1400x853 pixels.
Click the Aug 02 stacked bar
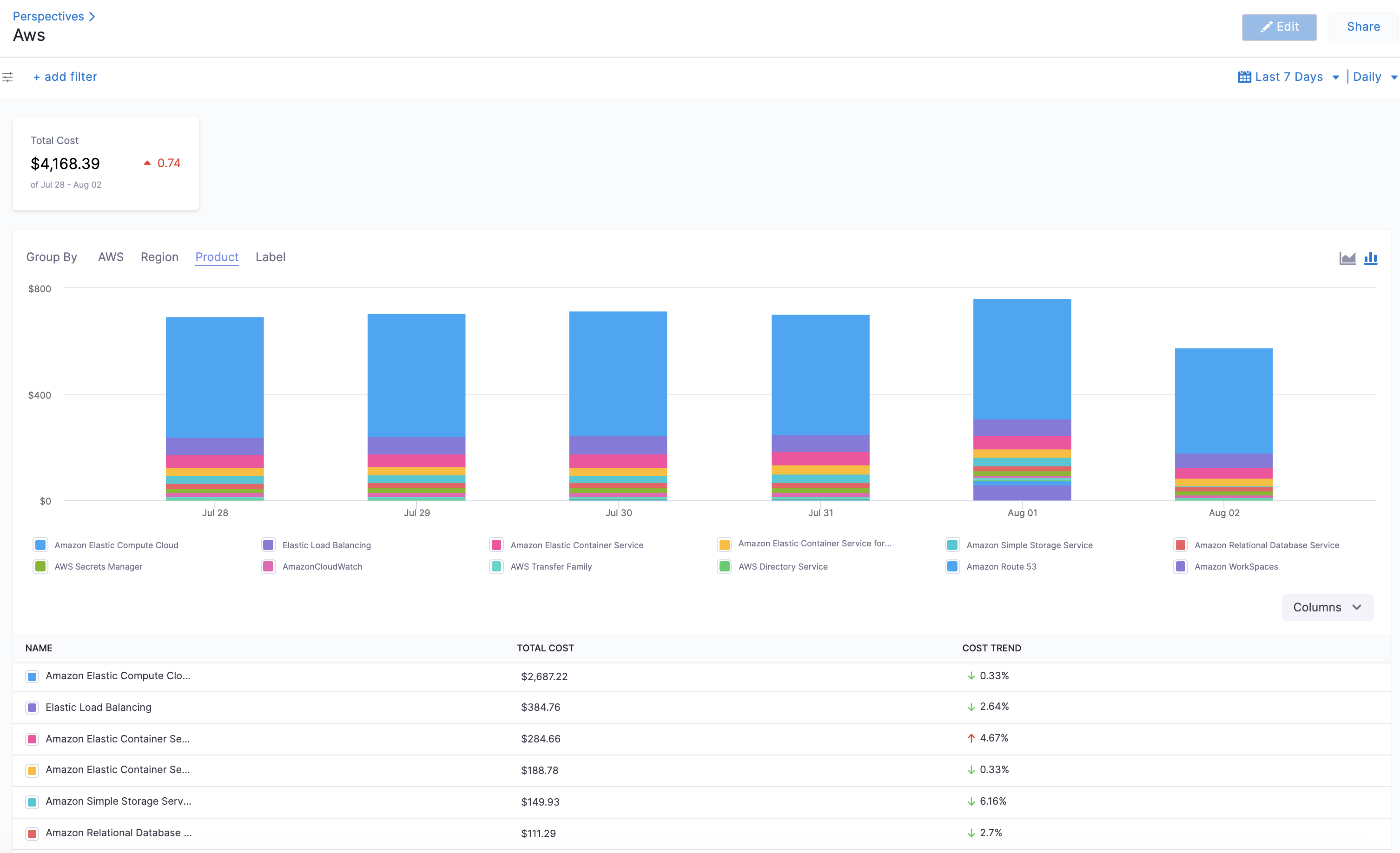coord(1224,424)
